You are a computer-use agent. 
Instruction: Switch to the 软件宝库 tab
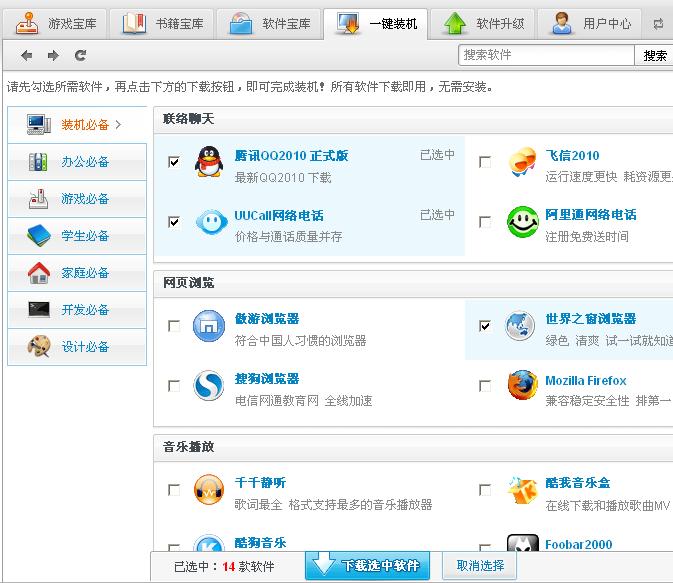point(269,24)
